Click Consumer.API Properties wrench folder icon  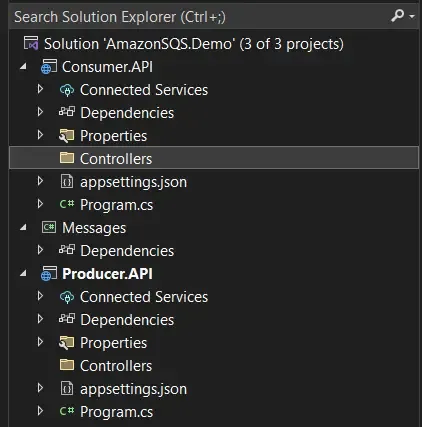(67, 136)
